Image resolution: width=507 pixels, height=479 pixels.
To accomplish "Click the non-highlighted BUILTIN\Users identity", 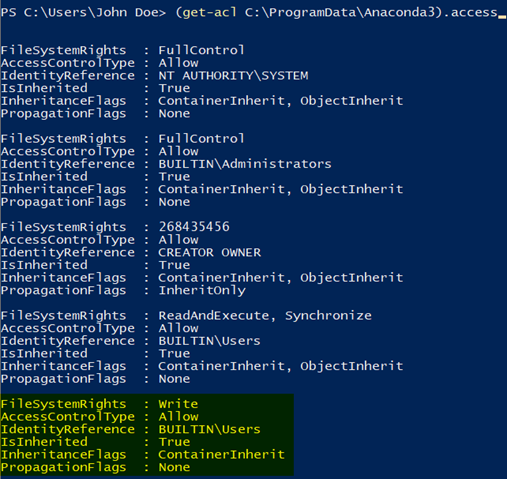I will (x=209, y=341).
